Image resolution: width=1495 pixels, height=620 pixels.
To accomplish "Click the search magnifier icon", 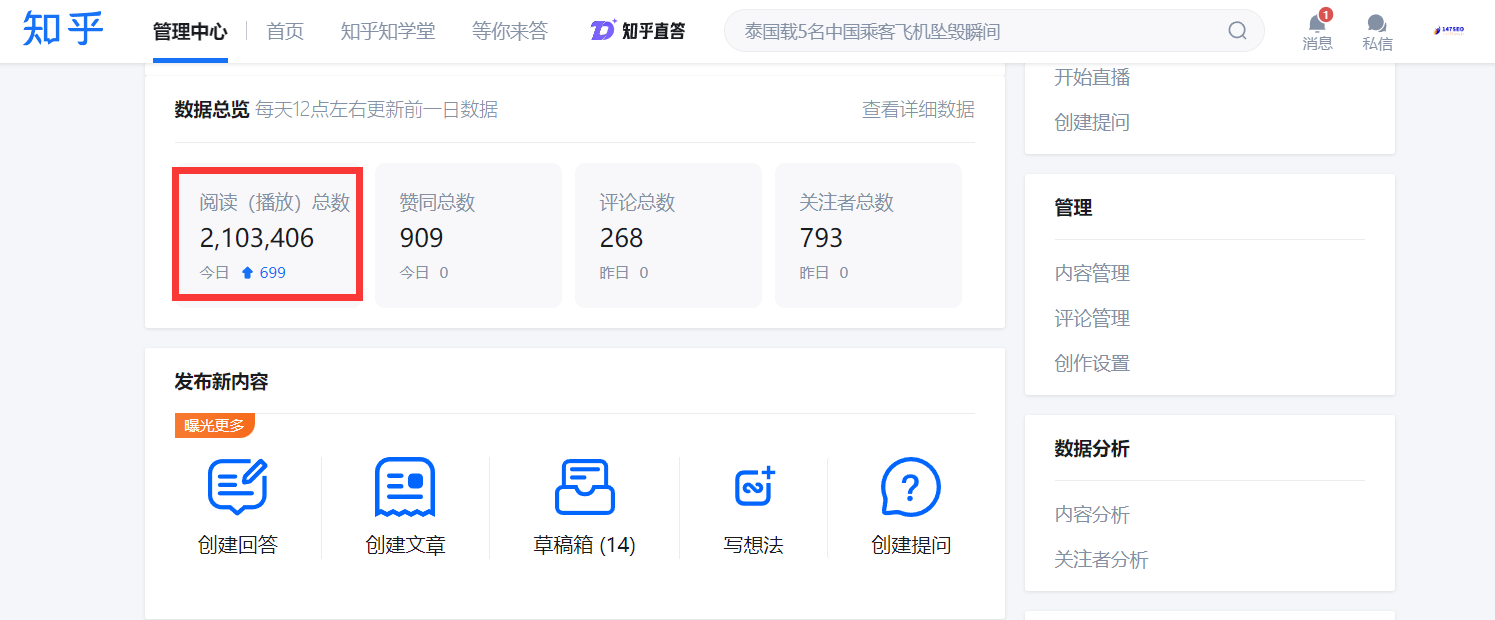I will (x=1237, y=31).
